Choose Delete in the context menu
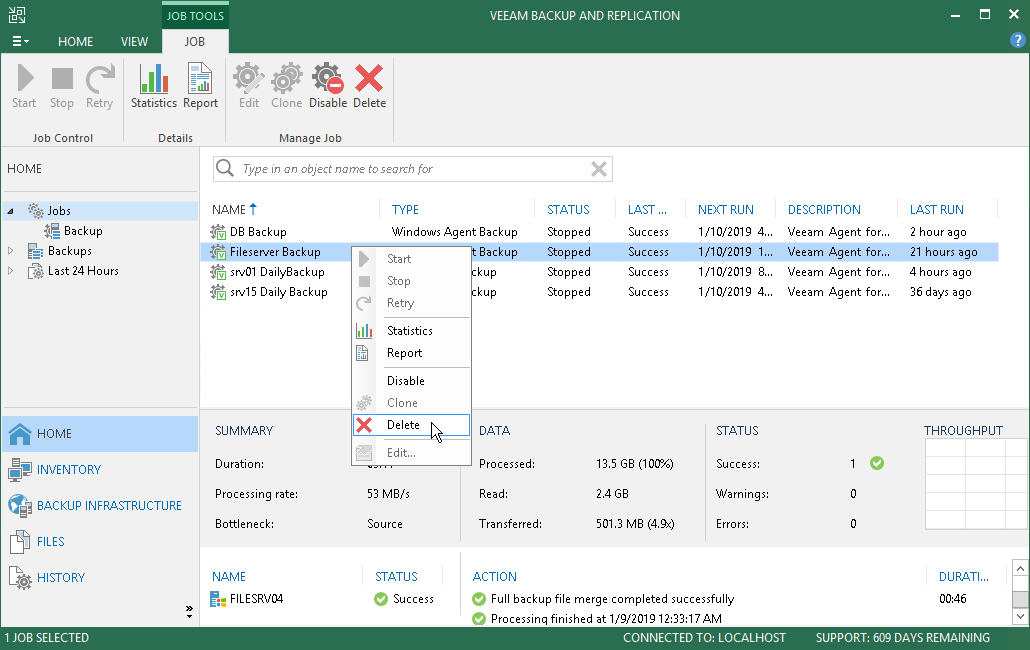1030x650 pixels. pyautogui.click(x=412, y=425)
